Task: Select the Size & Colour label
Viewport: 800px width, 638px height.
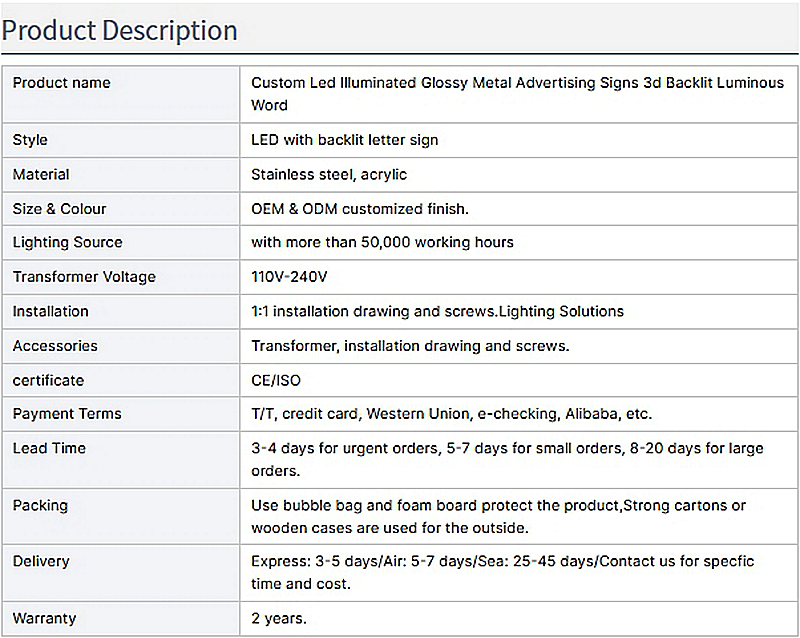Action: [x=59, y=209]
